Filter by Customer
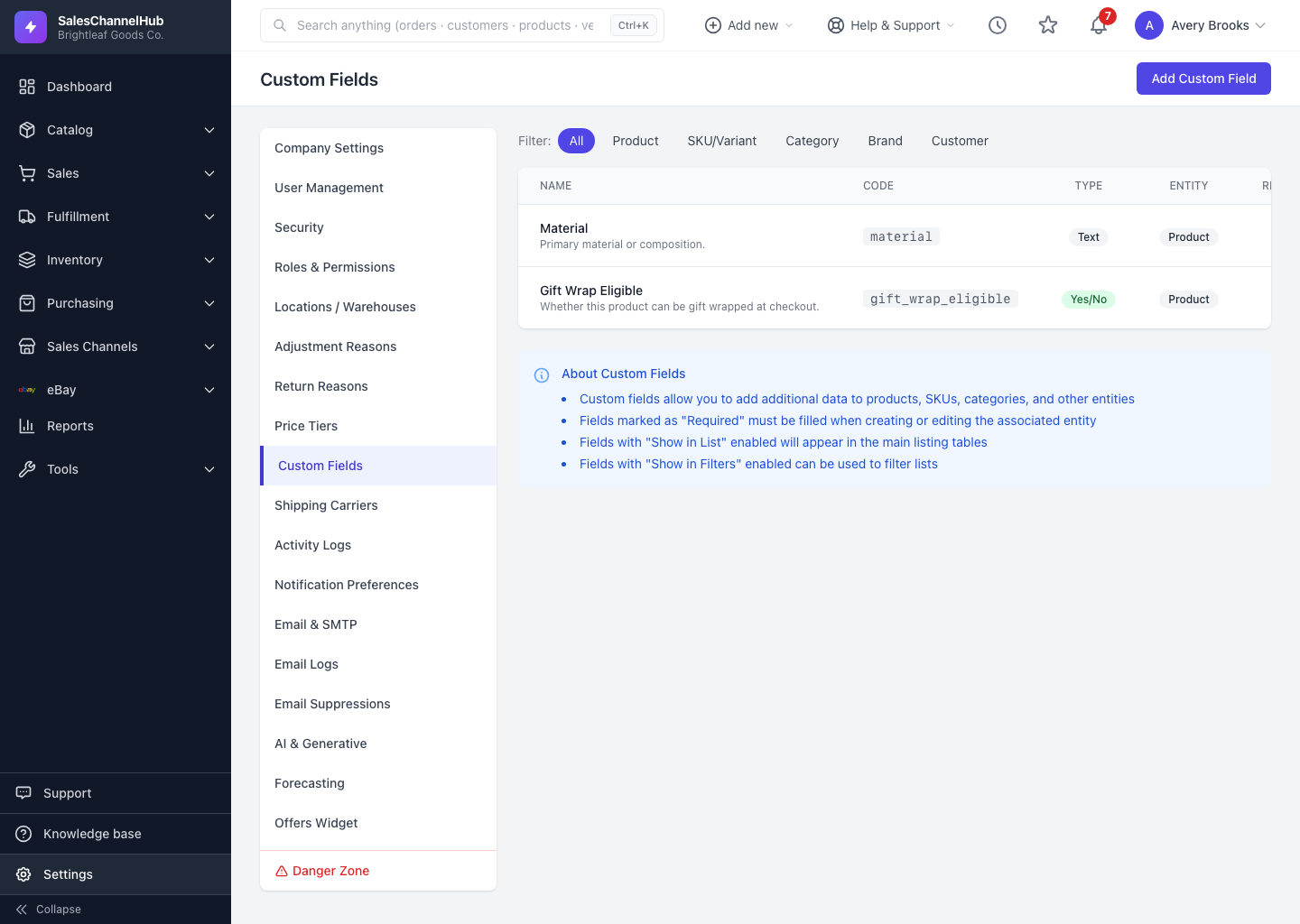The width and height of the screenshot is (1300, 924). click(960, 141)
